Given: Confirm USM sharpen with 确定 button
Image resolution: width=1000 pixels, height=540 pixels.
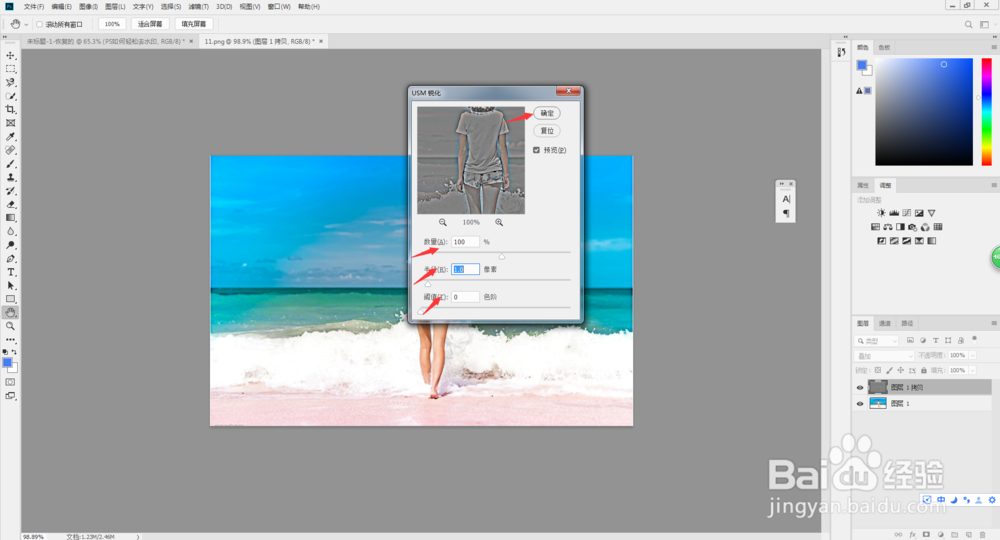Looking at the screenshot, I should click(x=547, y=113).
